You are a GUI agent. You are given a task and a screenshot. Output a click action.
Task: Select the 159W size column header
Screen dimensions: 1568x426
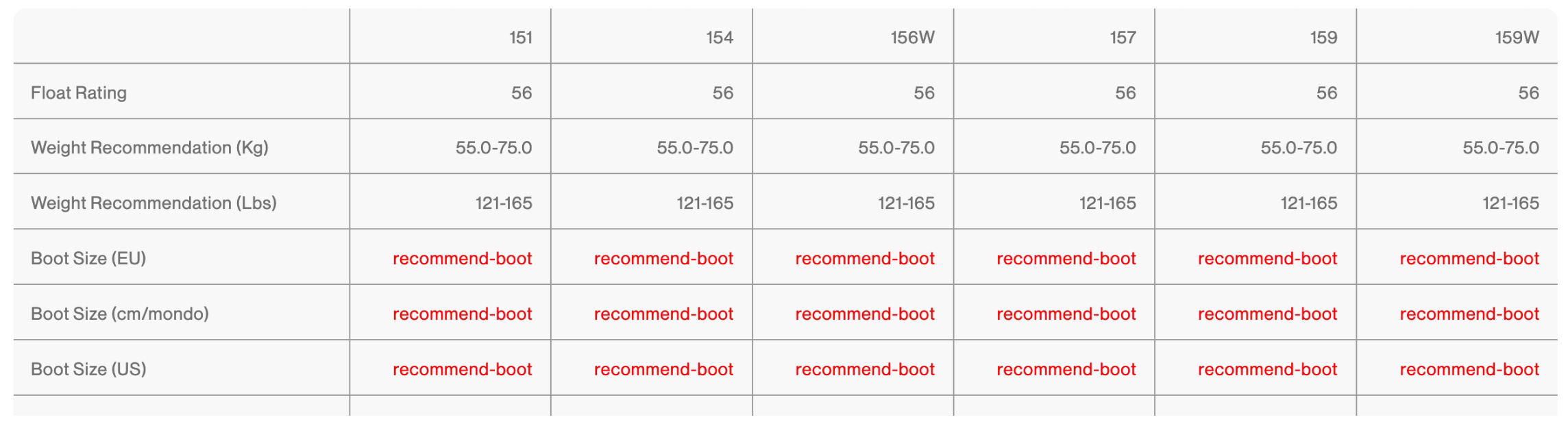pyautogui.click(x=1517, y=38)
